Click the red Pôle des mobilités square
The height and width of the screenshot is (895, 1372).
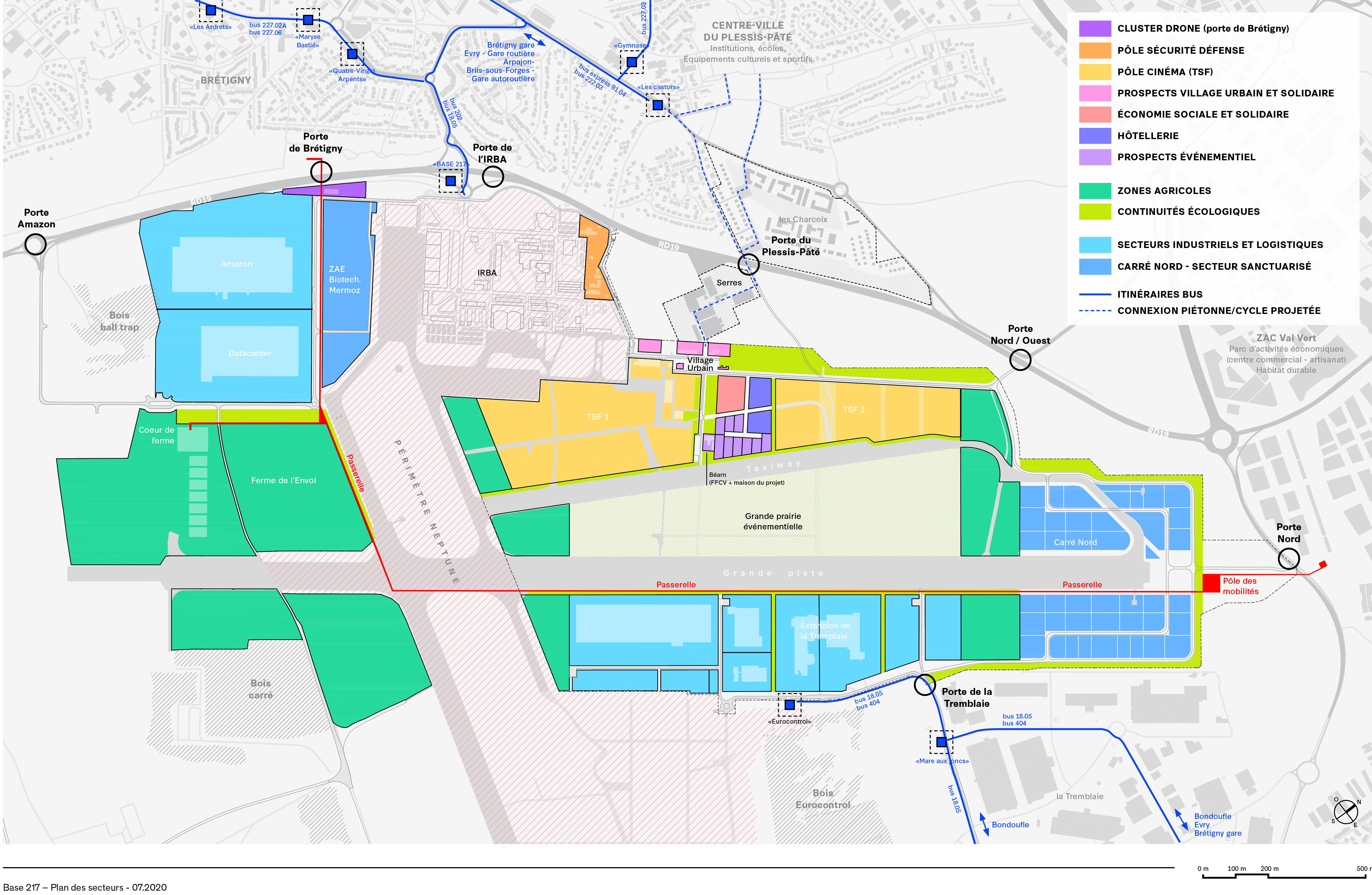[x=1211, y=583]
